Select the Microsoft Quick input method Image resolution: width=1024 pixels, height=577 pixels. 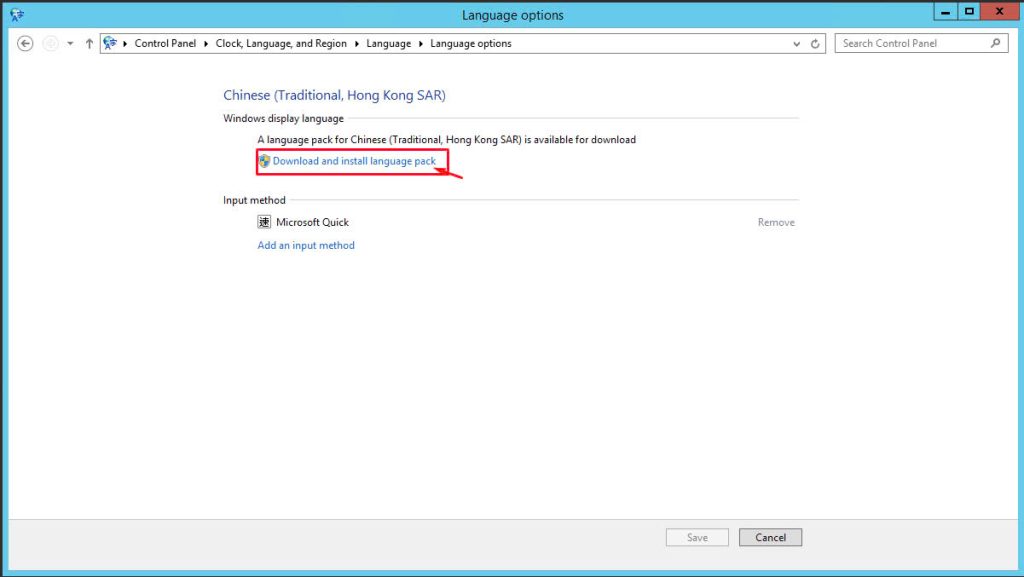312,222
